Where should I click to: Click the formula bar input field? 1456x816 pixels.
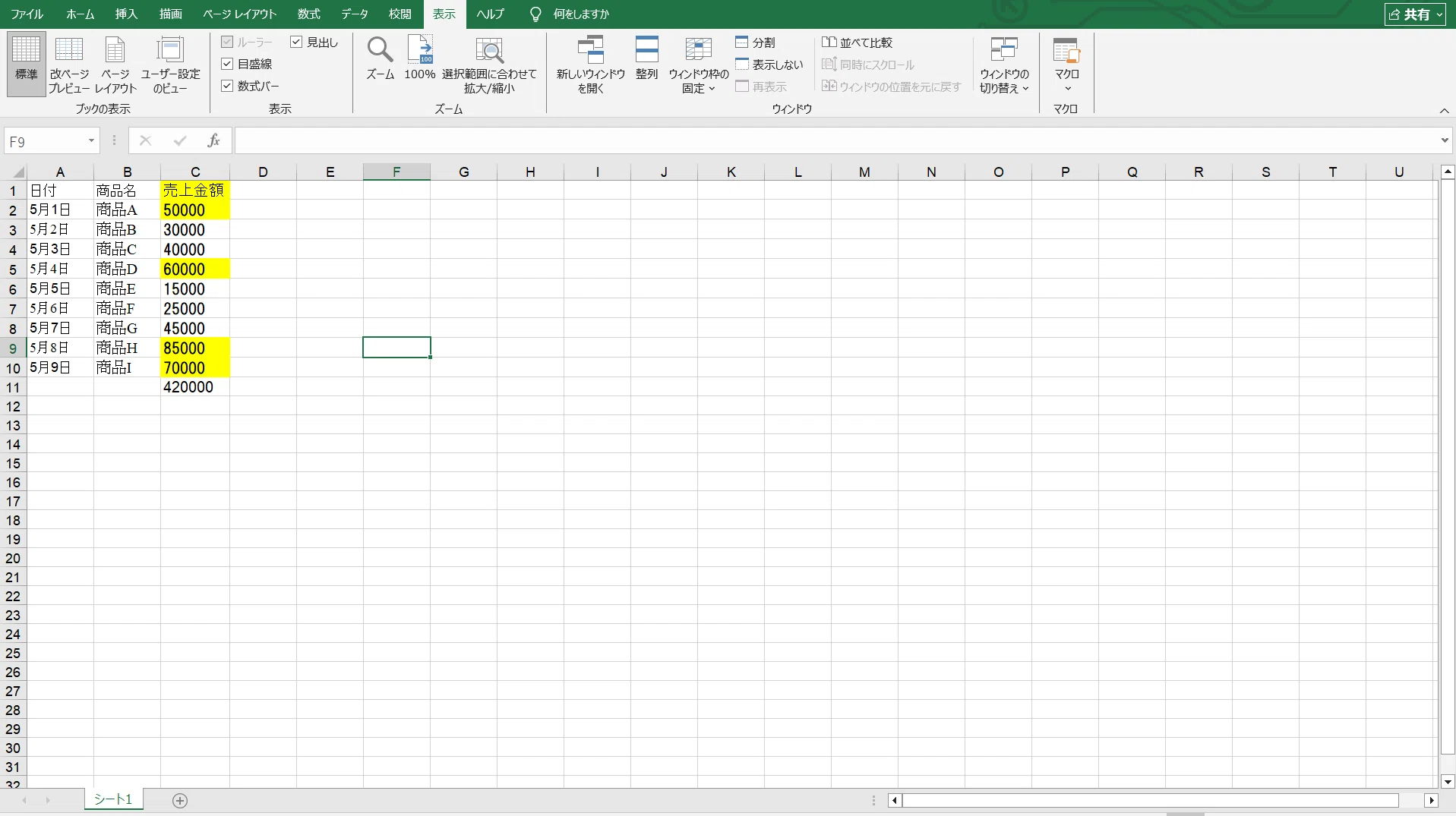tap(835, 140)
